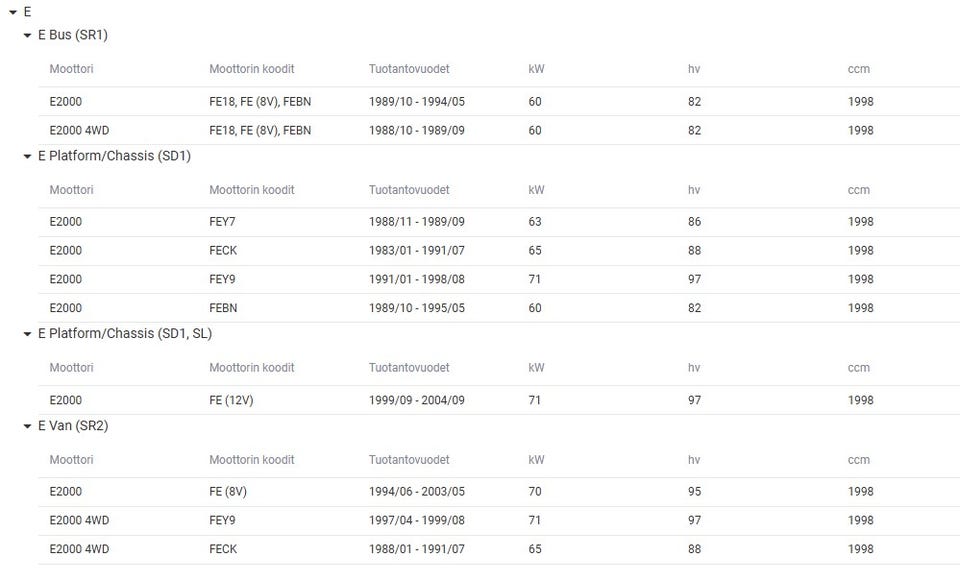Select the E Bus (SR1) heading
Screen dimensions: 960x581
(72, 35)
